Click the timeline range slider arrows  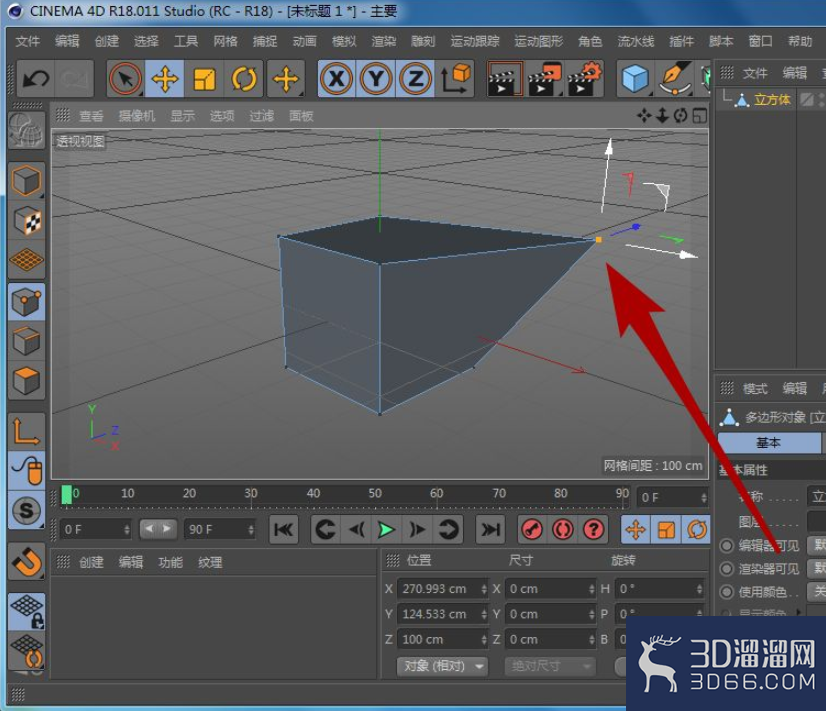(158, 529)
